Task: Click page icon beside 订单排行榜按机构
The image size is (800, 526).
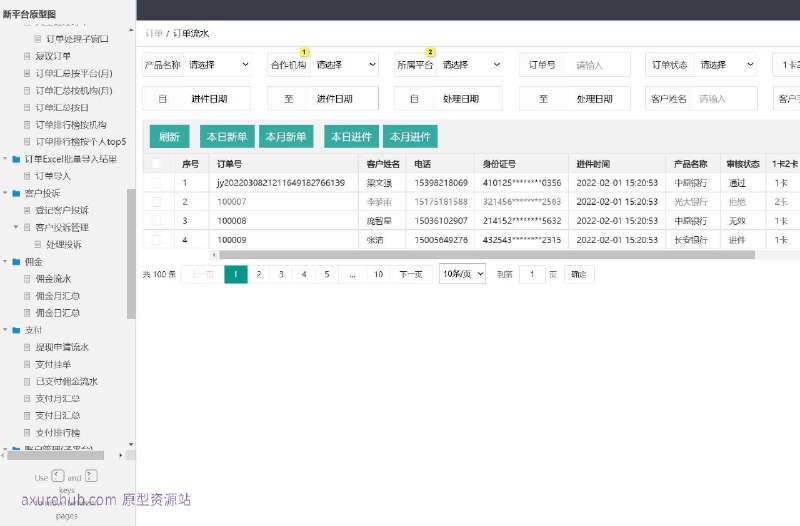Action: [27, 124]
